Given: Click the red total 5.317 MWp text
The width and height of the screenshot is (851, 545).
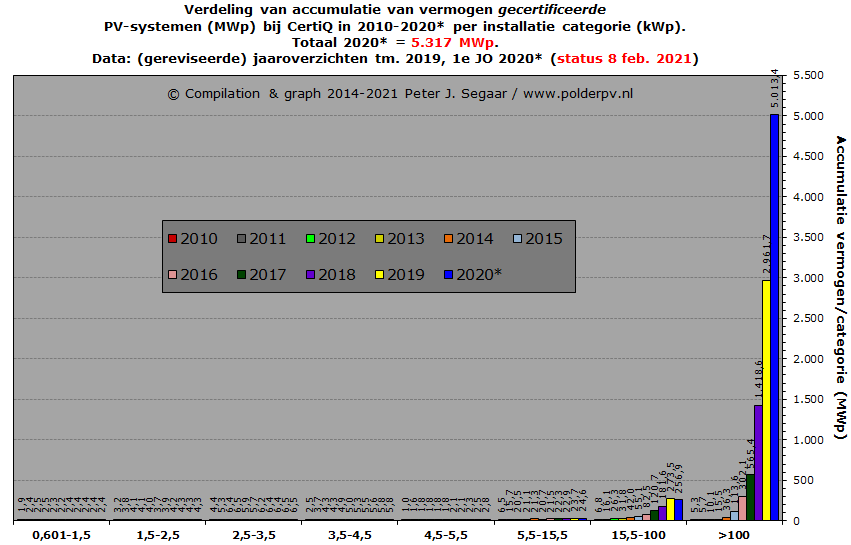Looking at the screenshot, I should (453, 42).
